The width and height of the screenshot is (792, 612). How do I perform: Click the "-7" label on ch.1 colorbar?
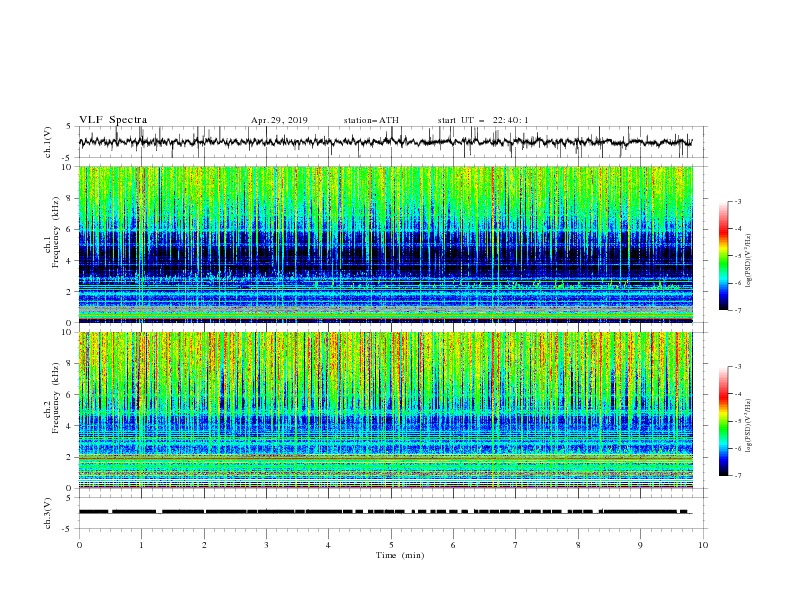[x=737, y=310]
